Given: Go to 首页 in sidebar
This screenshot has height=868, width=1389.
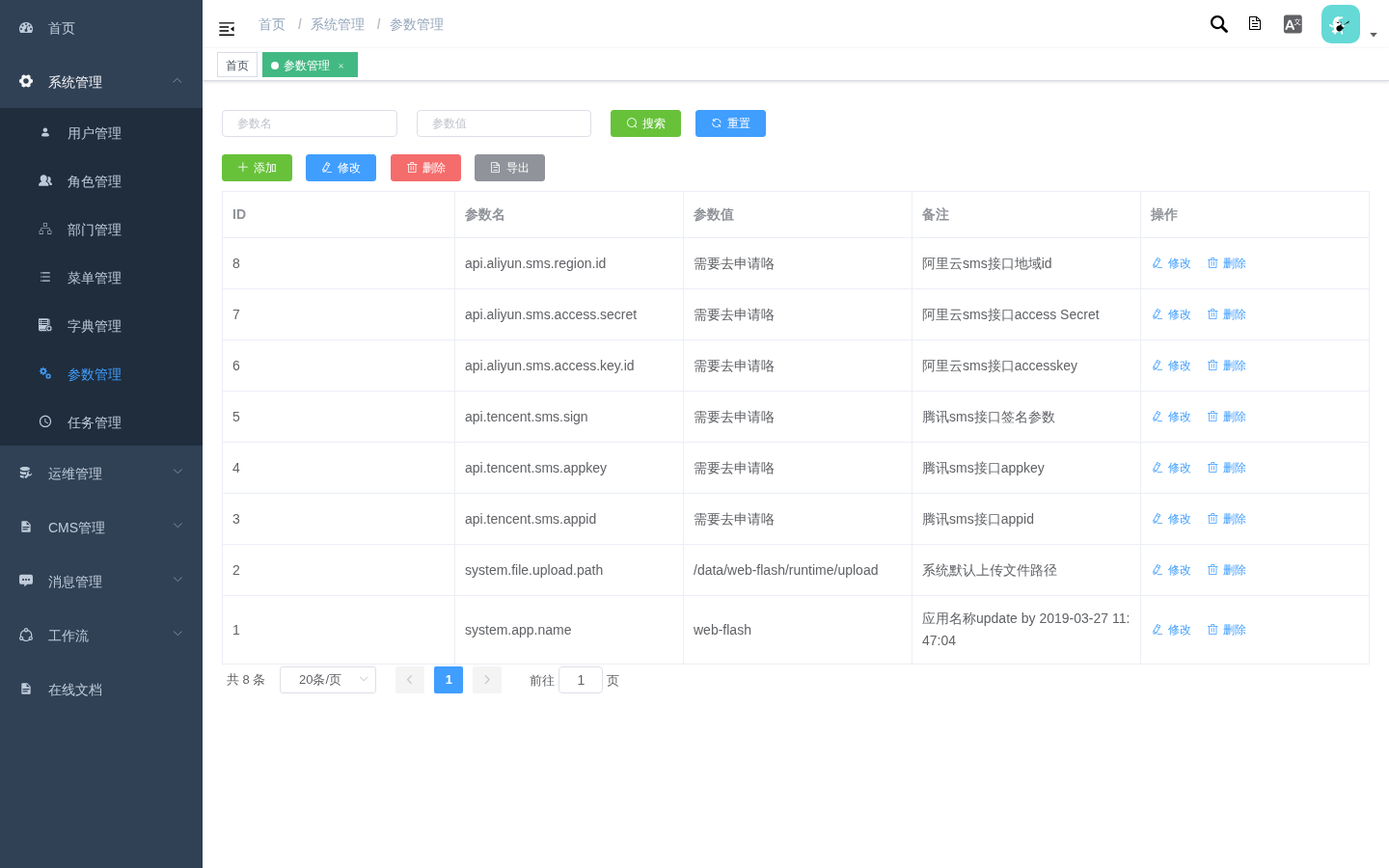Looking at the screenshot, I should [101, 28].
